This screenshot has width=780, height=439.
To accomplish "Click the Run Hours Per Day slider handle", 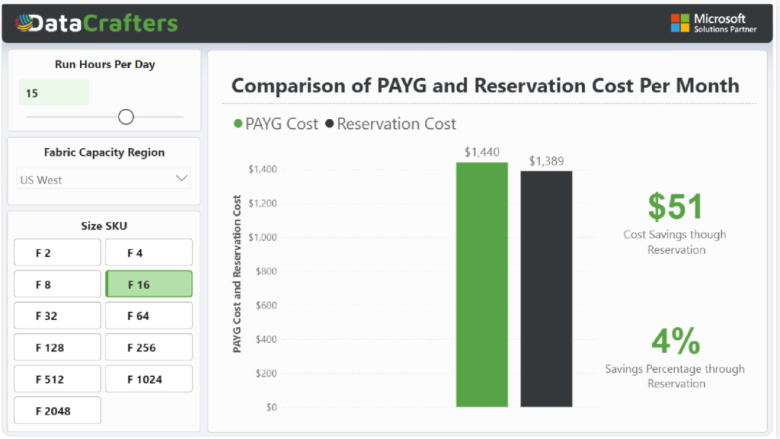I will click(126, 117).
